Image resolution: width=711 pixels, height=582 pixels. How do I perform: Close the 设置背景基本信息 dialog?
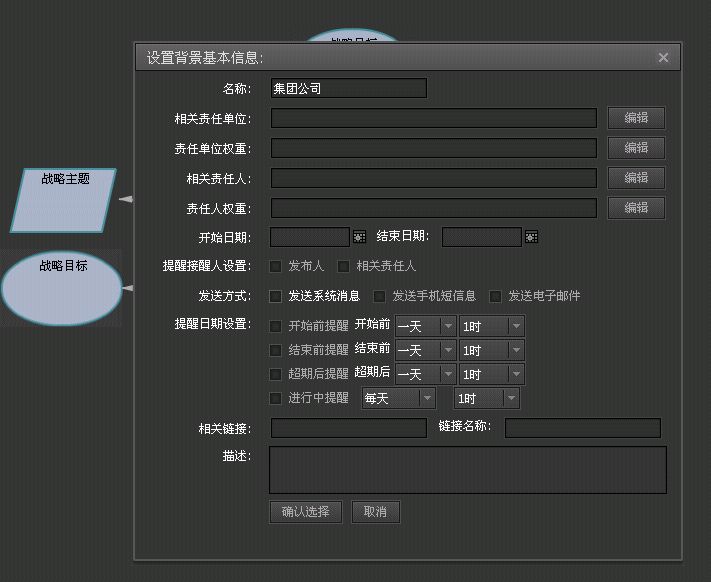663,58
